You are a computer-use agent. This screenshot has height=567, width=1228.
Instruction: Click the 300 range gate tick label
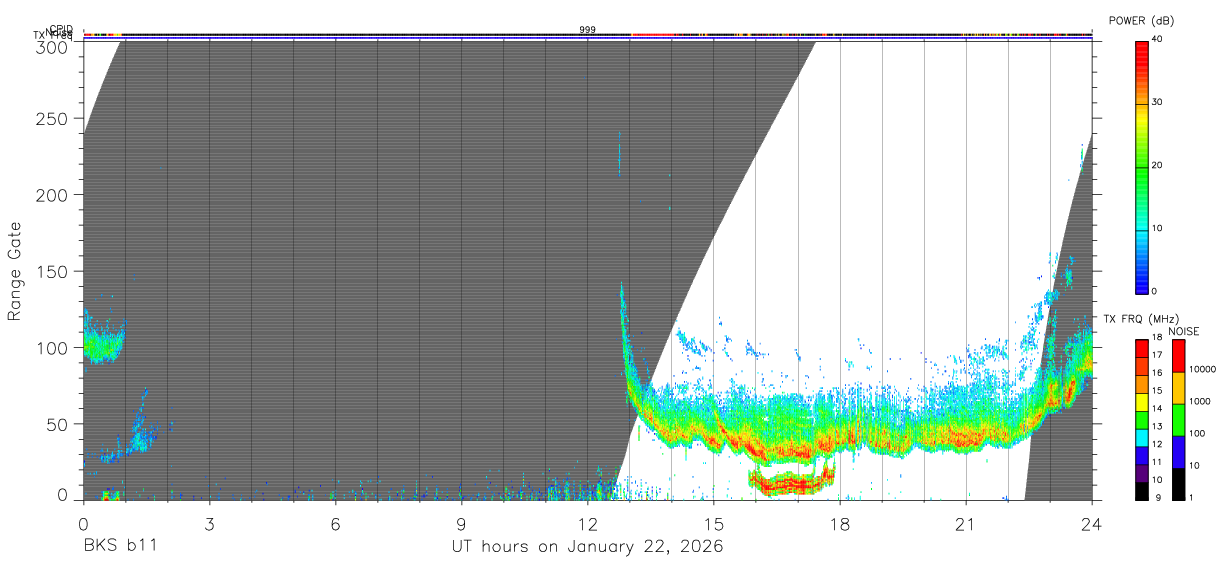pyautogui.click(x=52, y=47)
